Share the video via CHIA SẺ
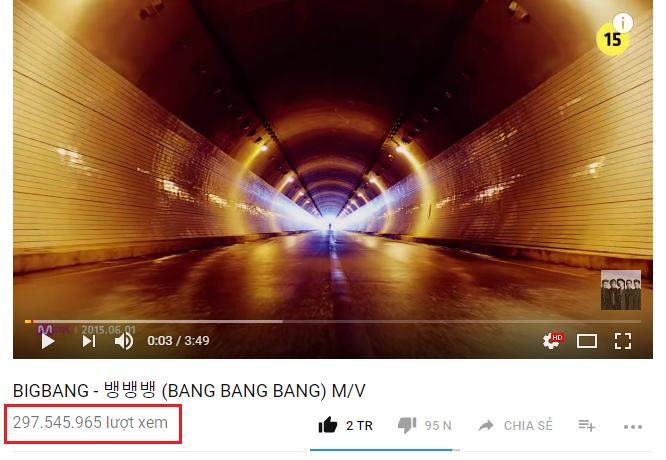 pos(515,426)
